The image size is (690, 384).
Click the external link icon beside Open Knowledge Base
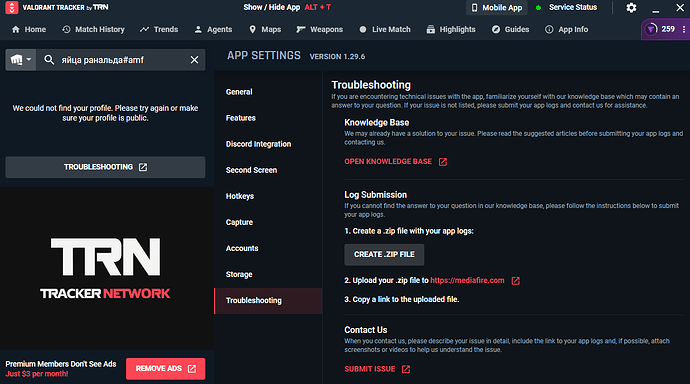(x=443, y=162)
